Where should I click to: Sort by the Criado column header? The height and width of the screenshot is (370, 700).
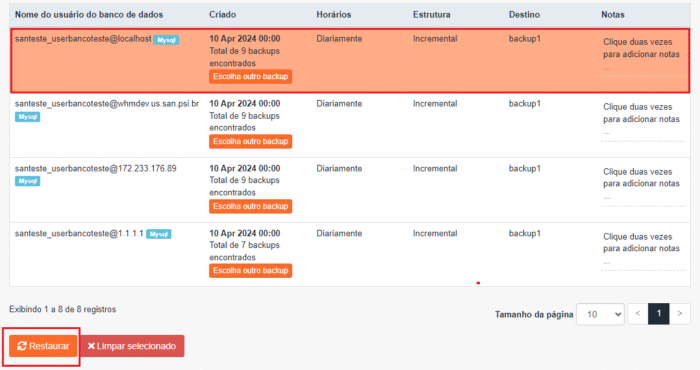(222, 15)
